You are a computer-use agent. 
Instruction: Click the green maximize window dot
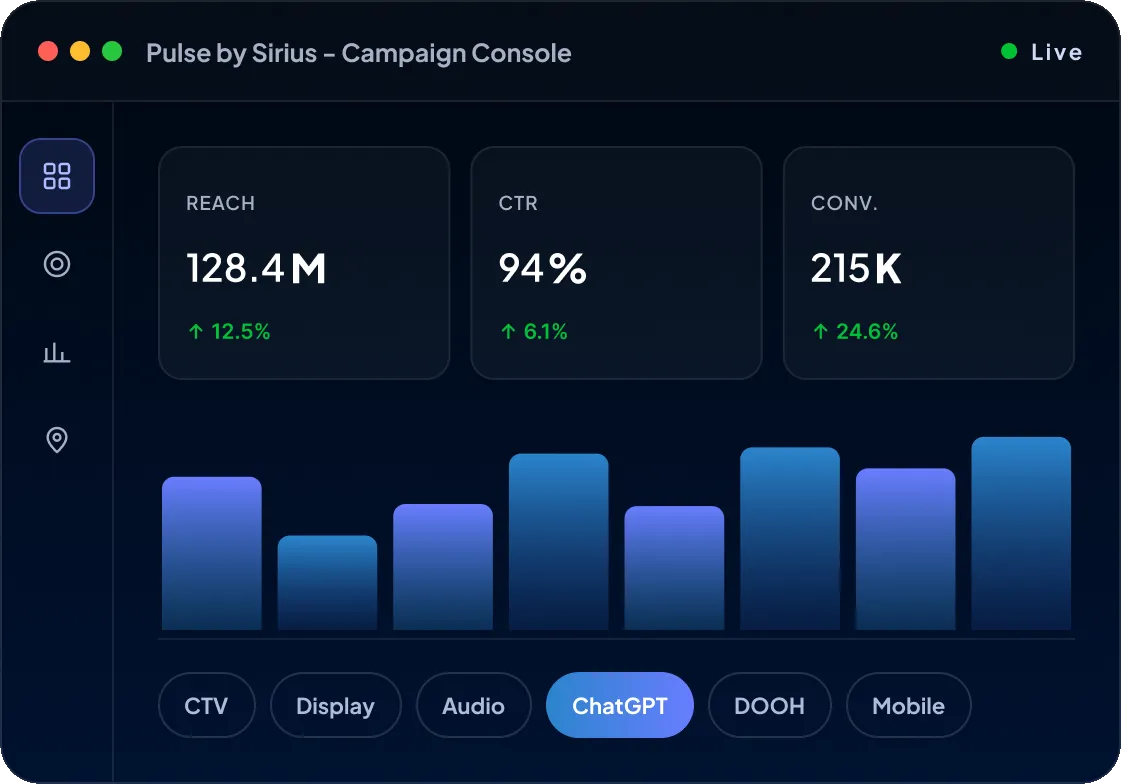tap(112, 51)
